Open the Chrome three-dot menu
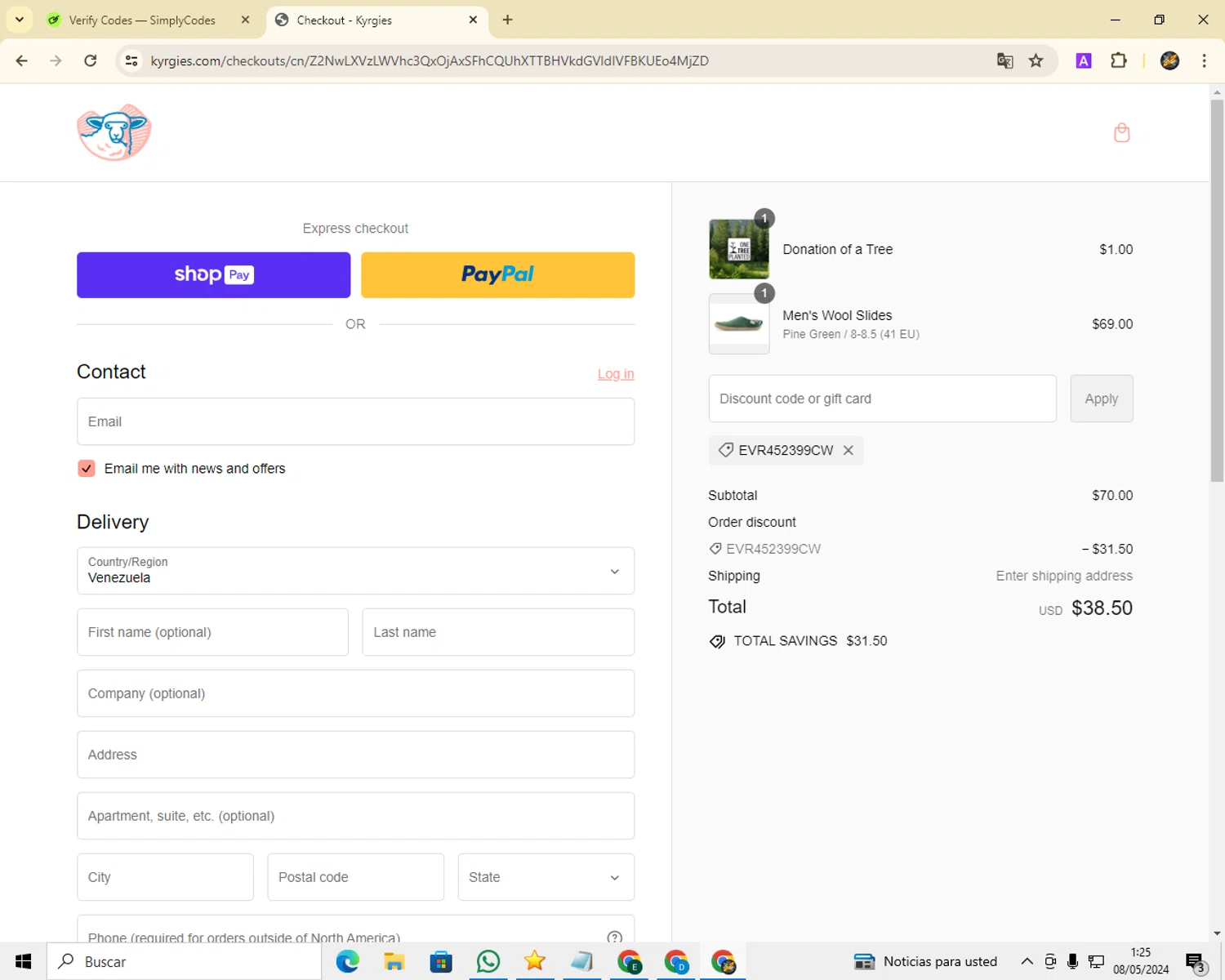Viewport: 1225px width, 980px height. click(1204, 60)
